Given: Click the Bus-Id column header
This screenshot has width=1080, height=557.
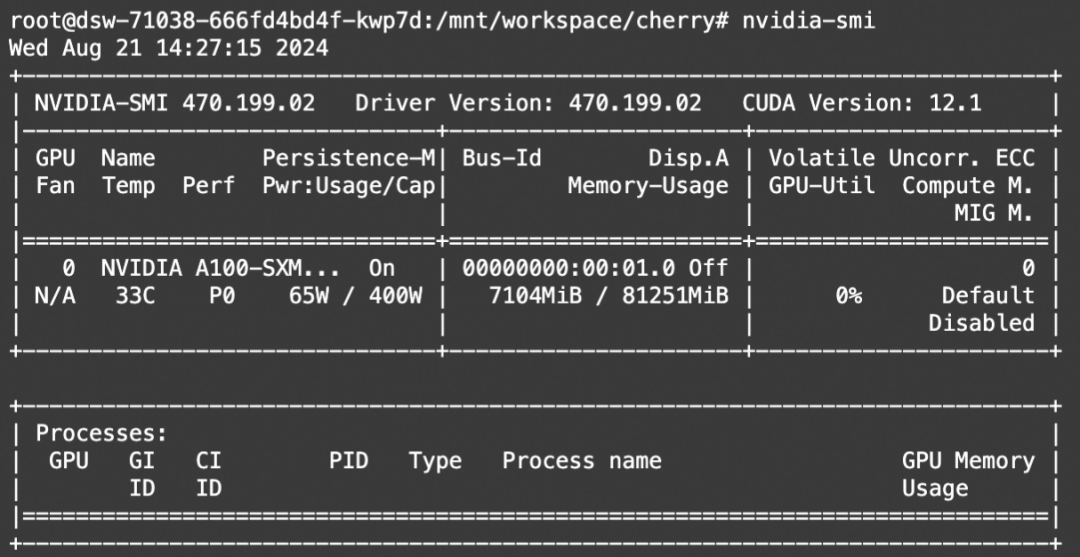Looking at the screenshot, I should 501,158.
